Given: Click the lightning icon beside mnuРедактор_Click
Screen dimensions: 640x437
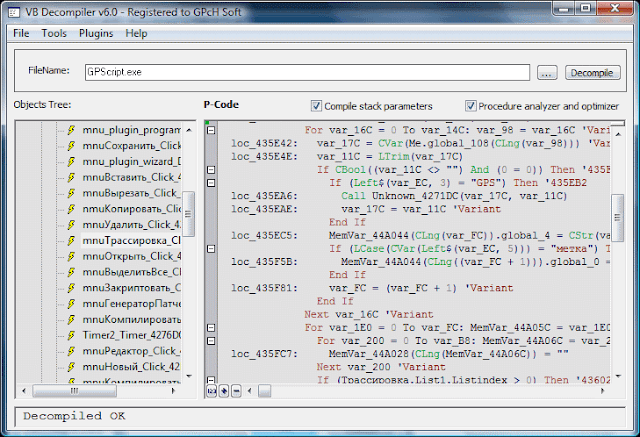Looking at the screenshot, I should (x=71, y=351).
